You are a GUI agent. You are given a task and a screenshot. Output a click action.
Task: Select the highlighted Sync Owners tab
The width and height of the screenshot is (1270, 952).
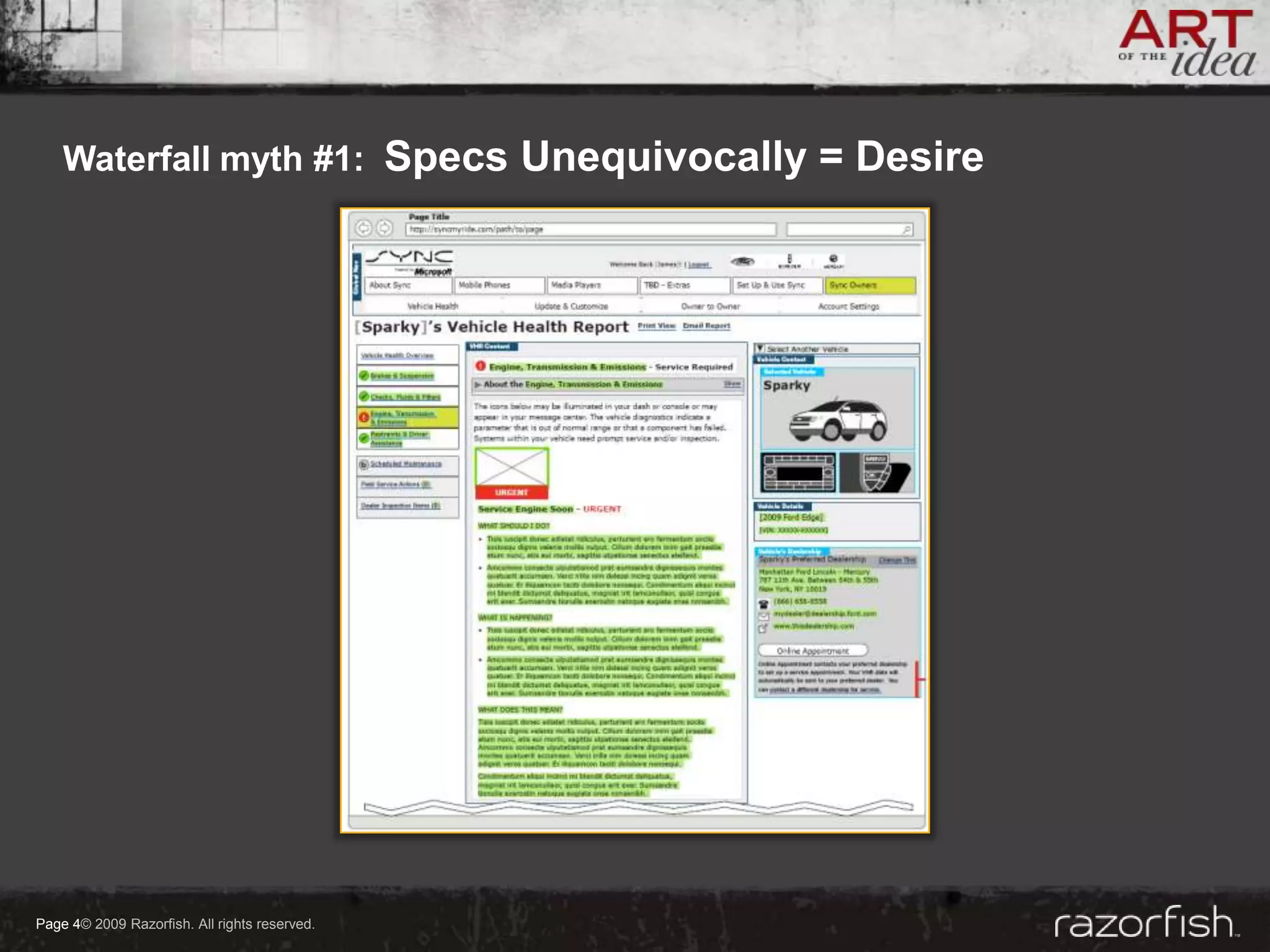tap(870, 285)
